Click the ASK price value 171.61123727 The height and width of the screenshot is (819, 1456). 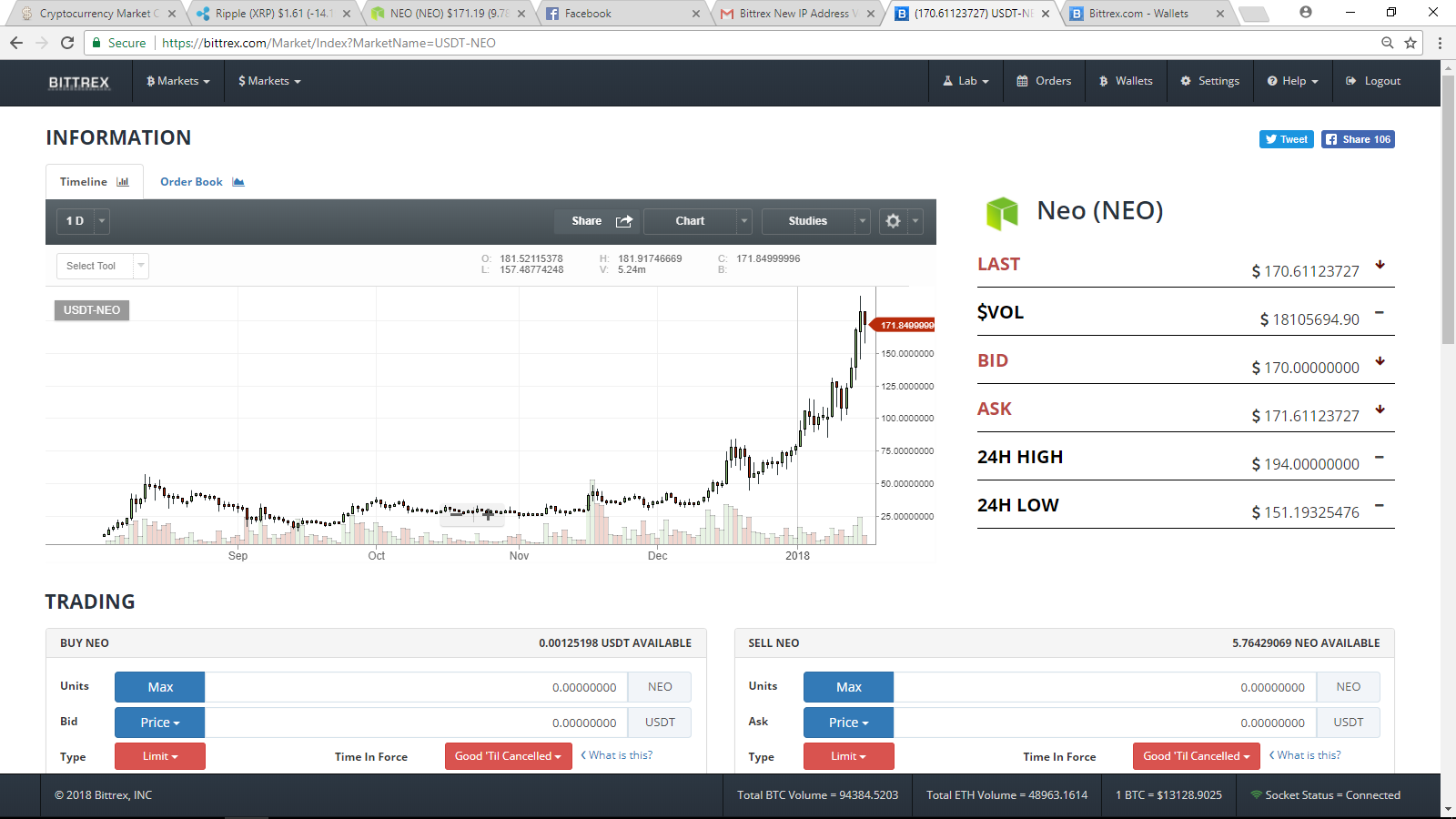click(x=1305, y=416)
